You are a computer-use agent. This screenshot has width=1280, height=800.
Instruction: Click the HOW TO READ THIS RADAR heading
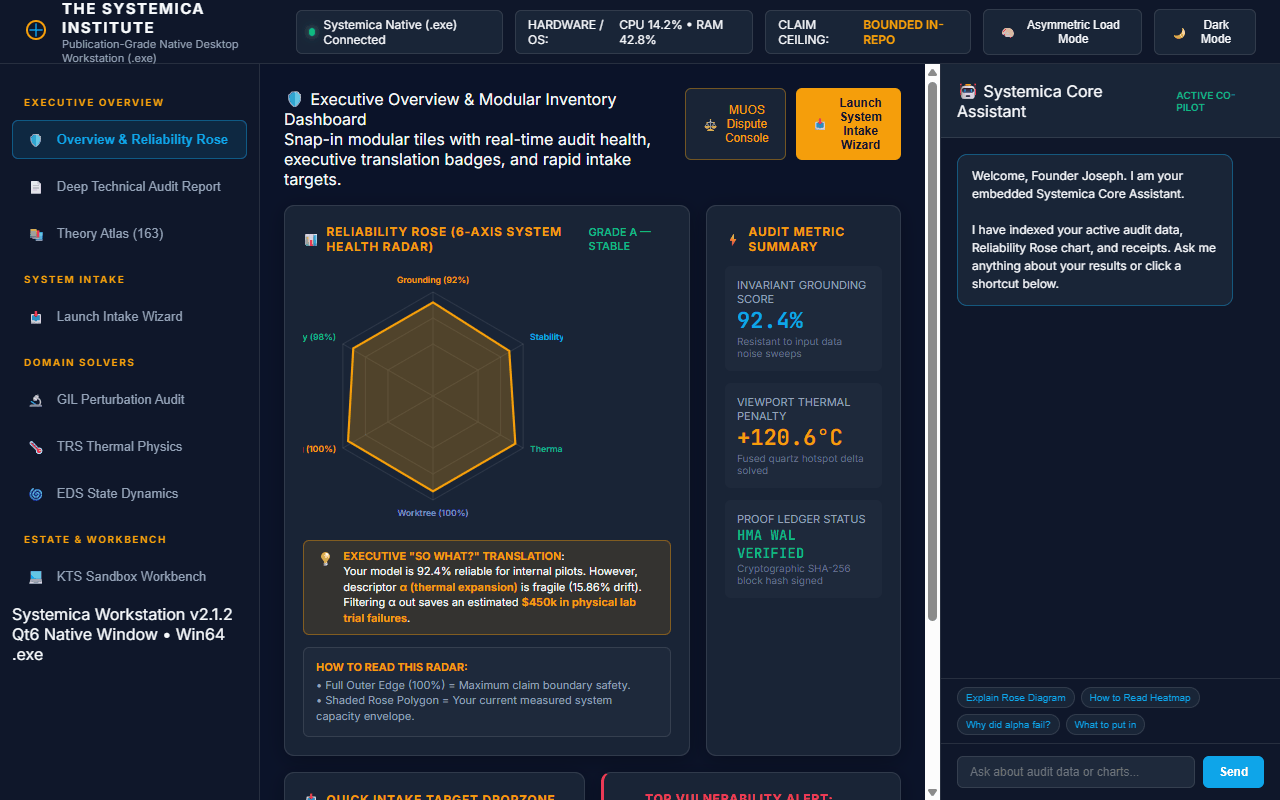pos(391,667)
